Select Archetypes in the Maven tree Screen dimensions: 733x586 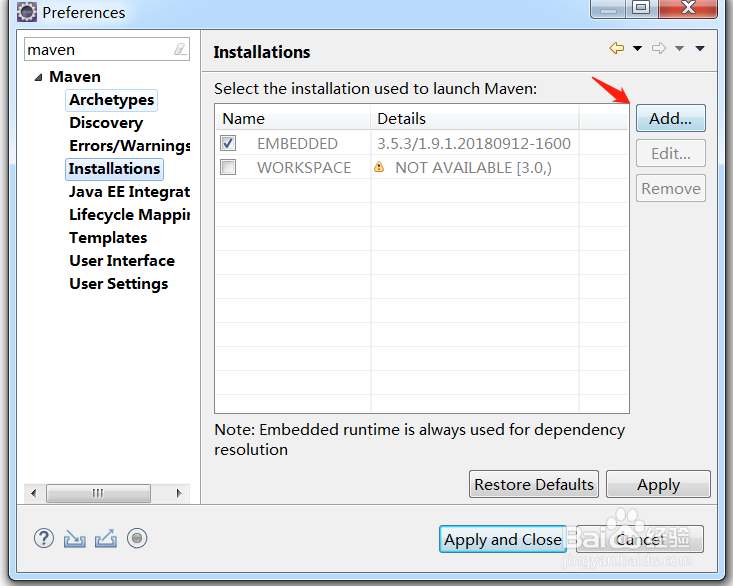(x=112, y=100)
